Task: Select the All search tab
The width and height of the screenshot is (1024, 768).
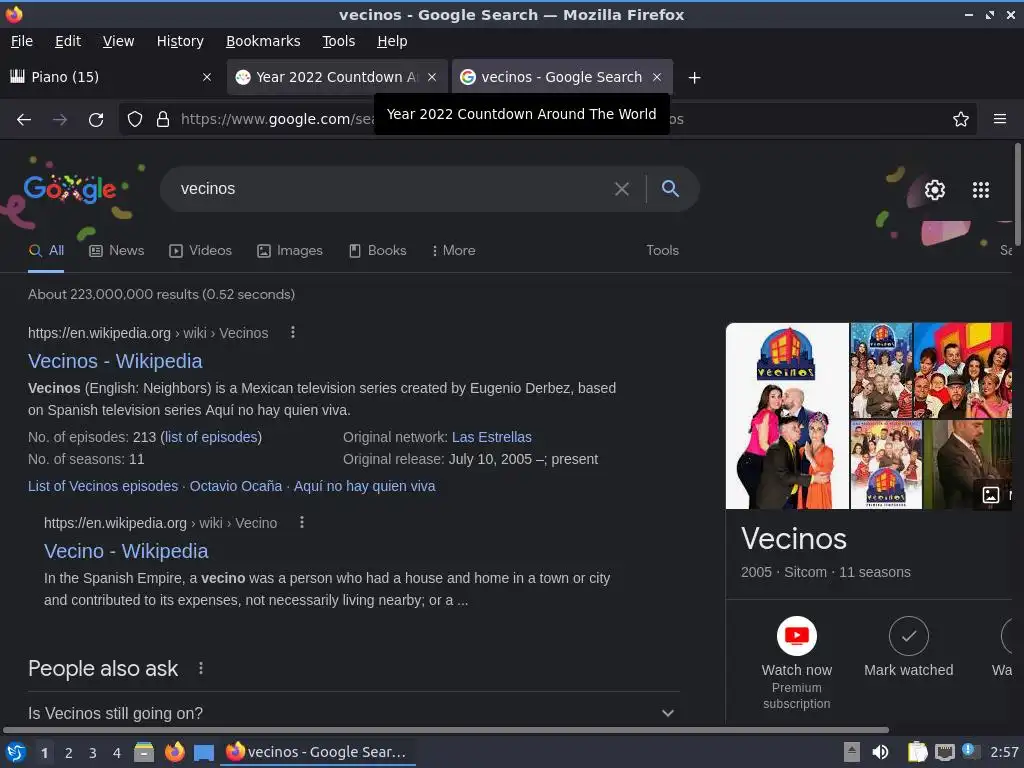Action: pyautogui.click(x=46, y=251)
